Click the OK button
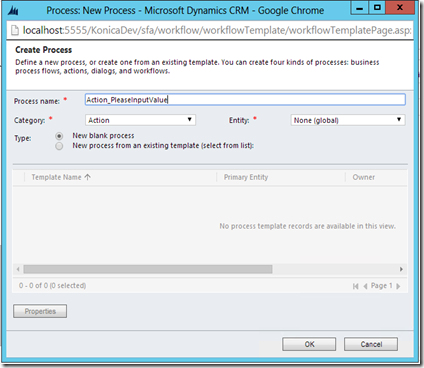This screenshot has height=368, width=424. pyautogui.click(x=309, y=344)
